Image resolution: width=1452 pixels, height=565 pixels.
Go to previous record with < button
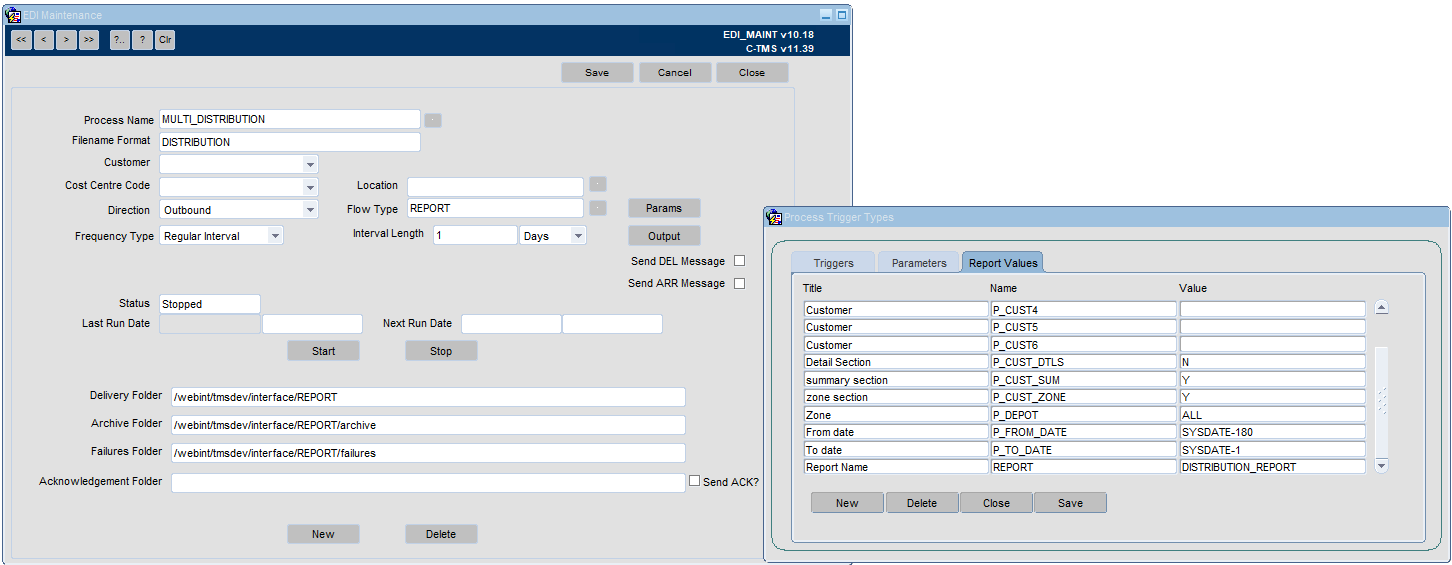coord(44,40)
